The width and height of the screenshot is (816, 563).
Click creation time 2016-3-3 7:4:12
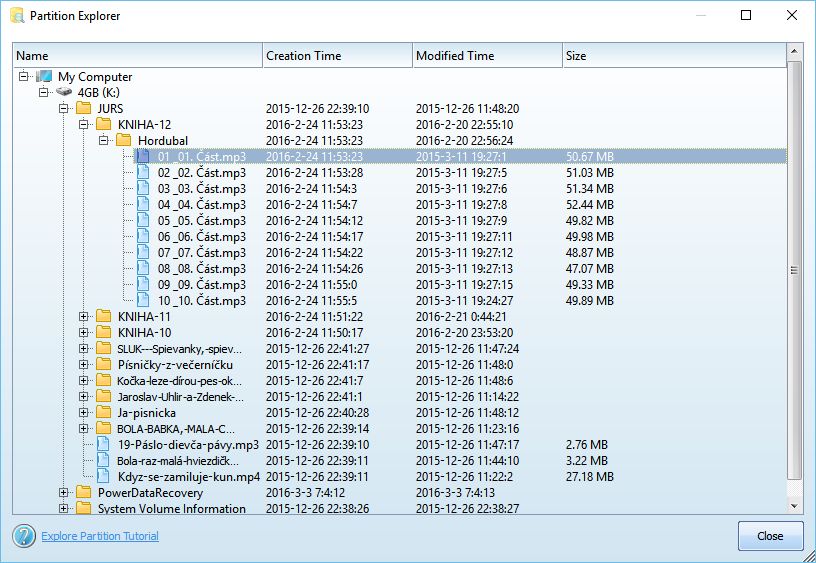[305, 492]
